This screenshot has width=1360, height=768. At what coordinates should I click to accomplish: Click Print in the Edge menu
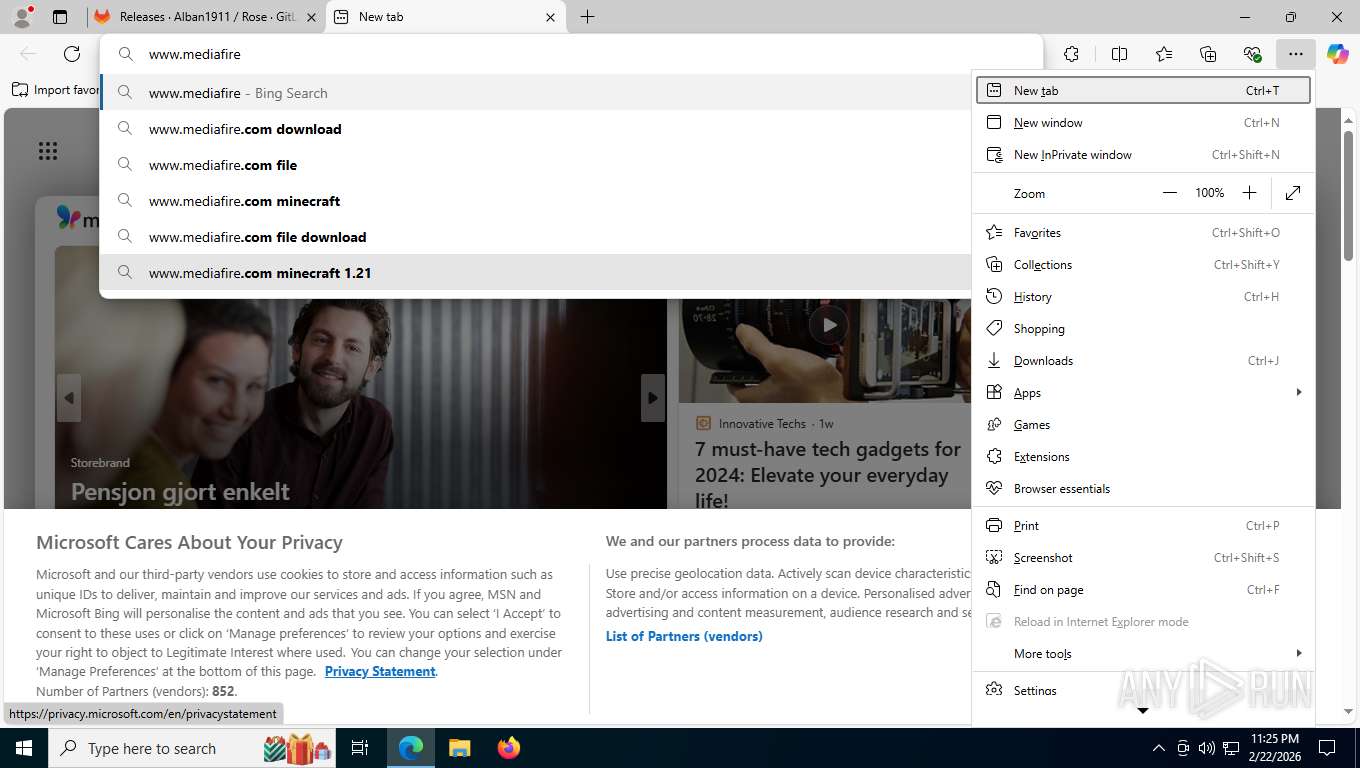pos(1143,525)
